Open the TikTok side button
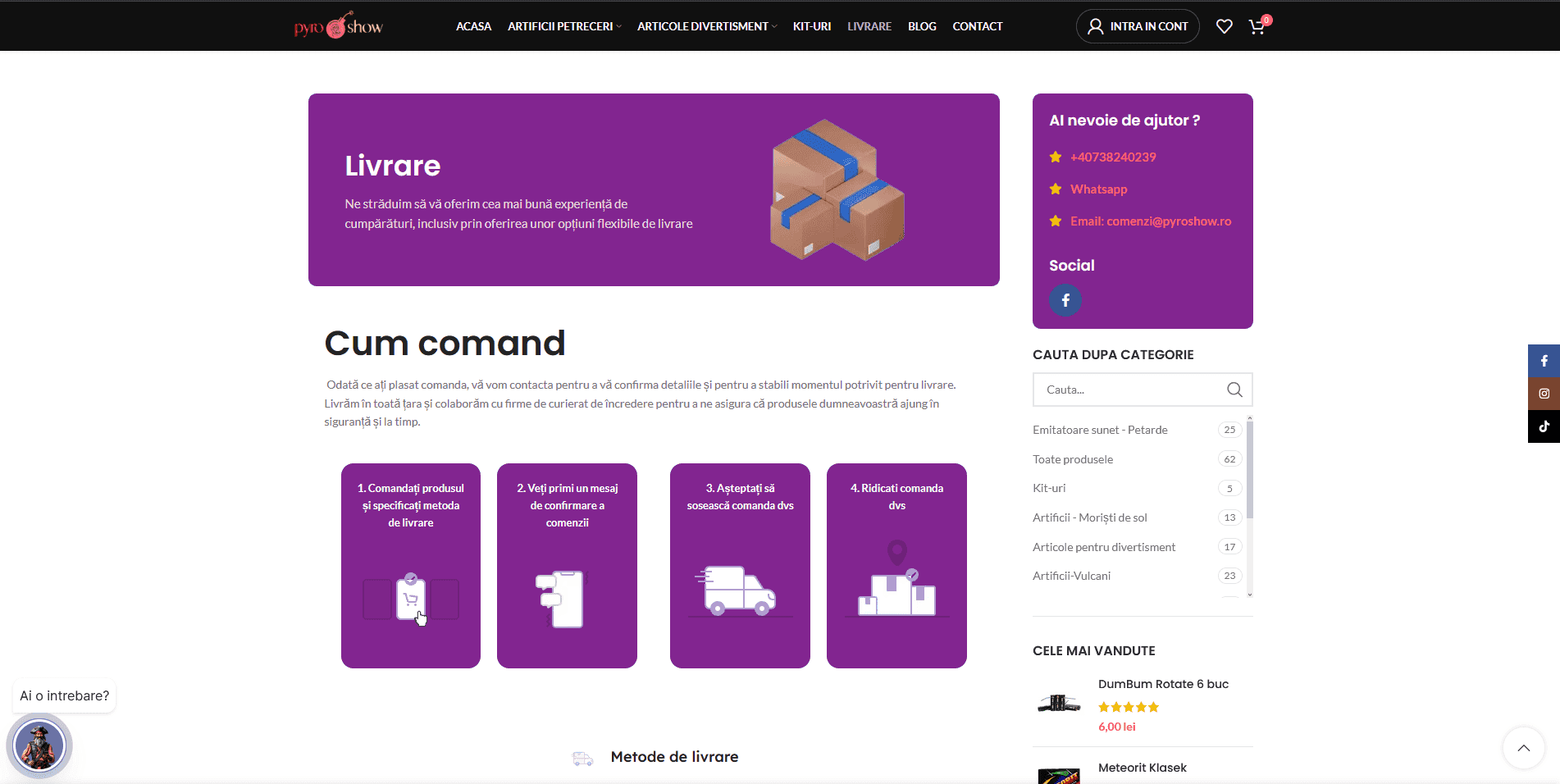The width and height of the screenshot is (1560, 784). 1544,426
